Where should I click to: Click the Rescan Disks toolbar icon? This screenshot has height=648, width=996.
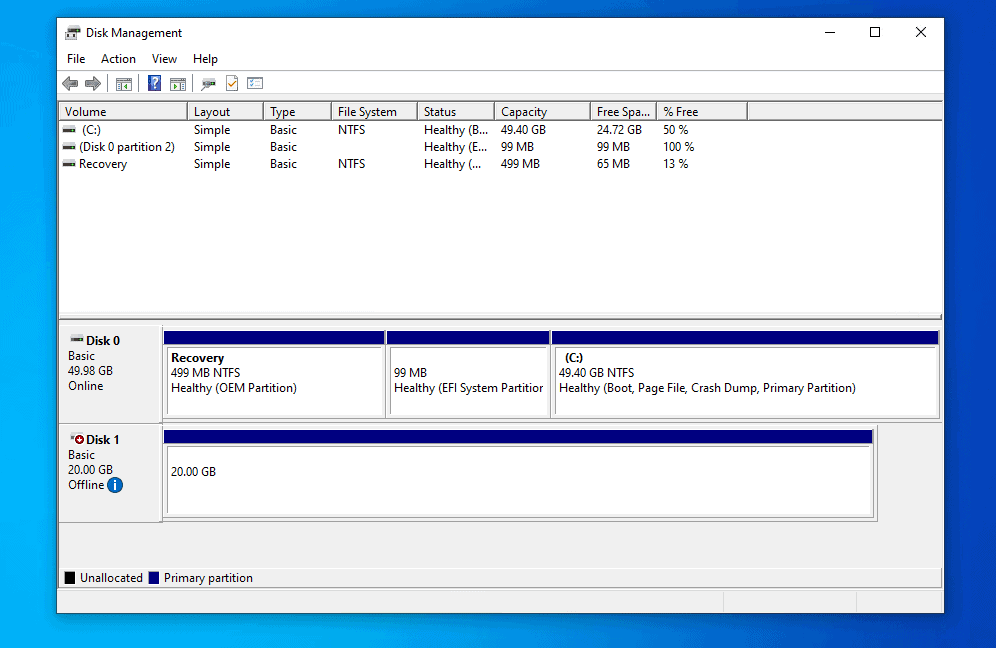(207, 83)
